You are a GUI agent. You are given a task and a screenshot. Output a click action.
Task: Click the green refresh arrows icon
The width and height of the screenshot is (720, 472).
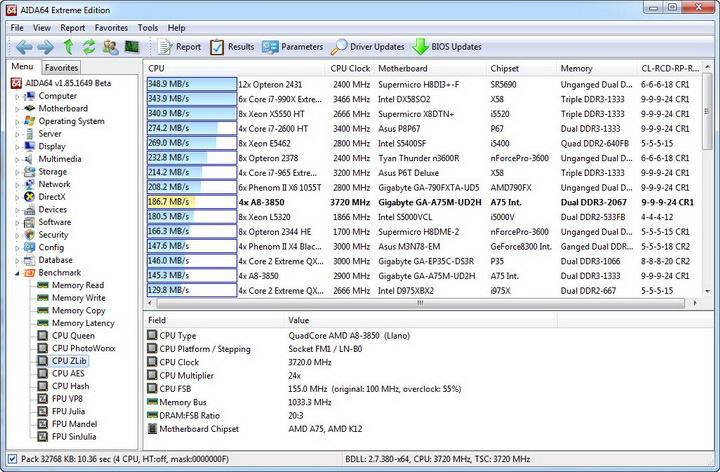tap(89, 47)
